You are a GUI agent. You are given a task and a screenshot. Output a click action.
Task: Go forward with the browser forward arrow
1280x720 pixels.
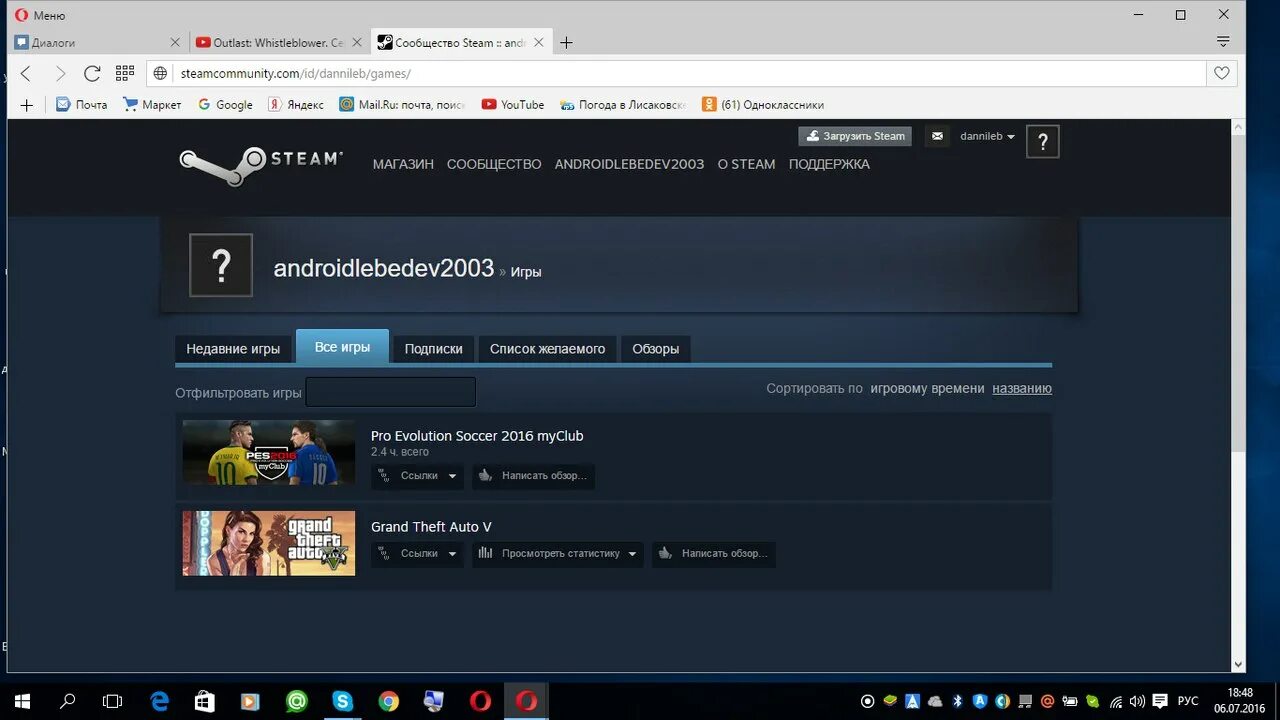[59, 73]
